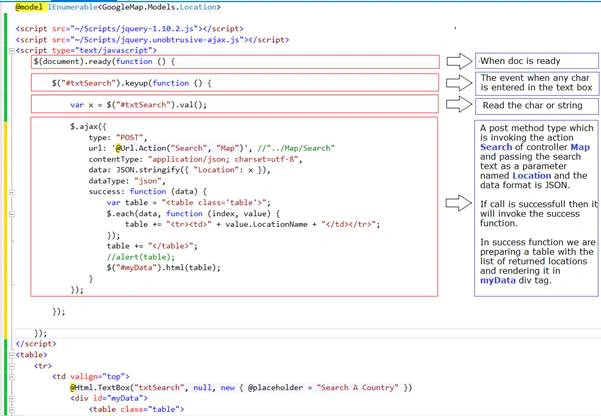The image size is (601, 416).
Task: Place cursor on jquery-1.10.2.js script line
Action: pyautogui.click(x=130, y=29)
